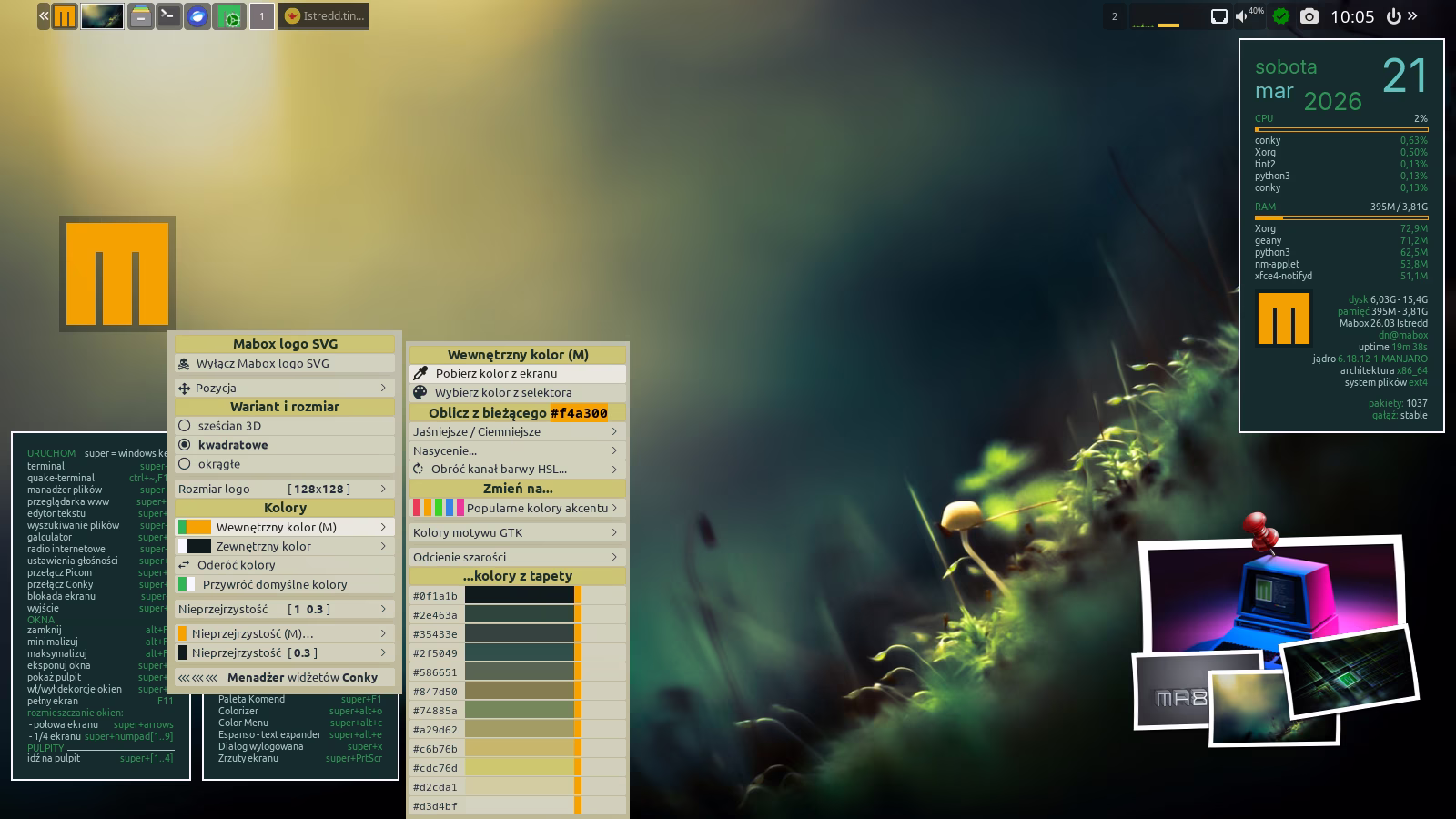Viewport: 1456px width, 819px height.
Task: Expand 'Rozmiar logo' size submenu
Action: pos(284,489)
